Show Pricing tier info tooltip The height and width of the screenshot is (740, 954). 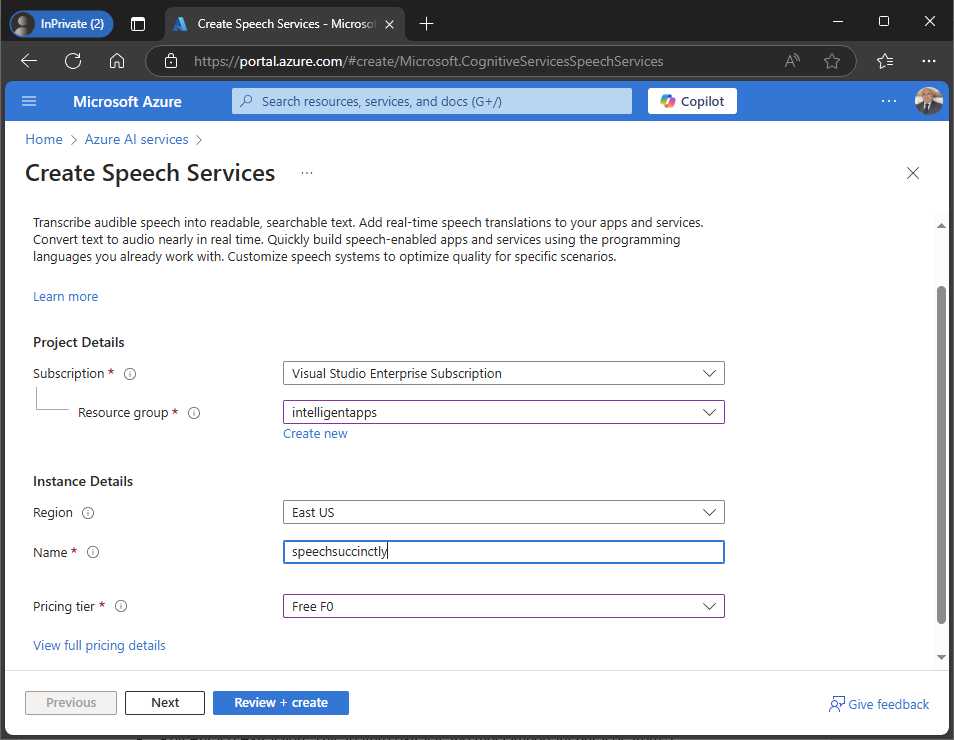(x=121, y=606)
